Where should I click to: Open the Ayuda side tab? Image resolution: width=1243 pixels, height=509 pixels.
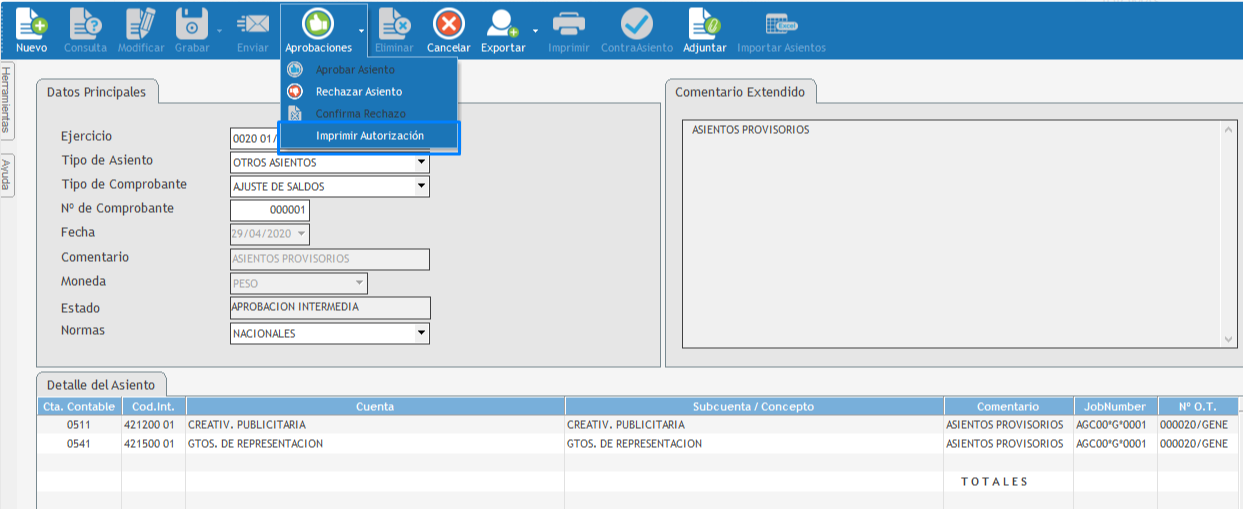click(6, 176)
